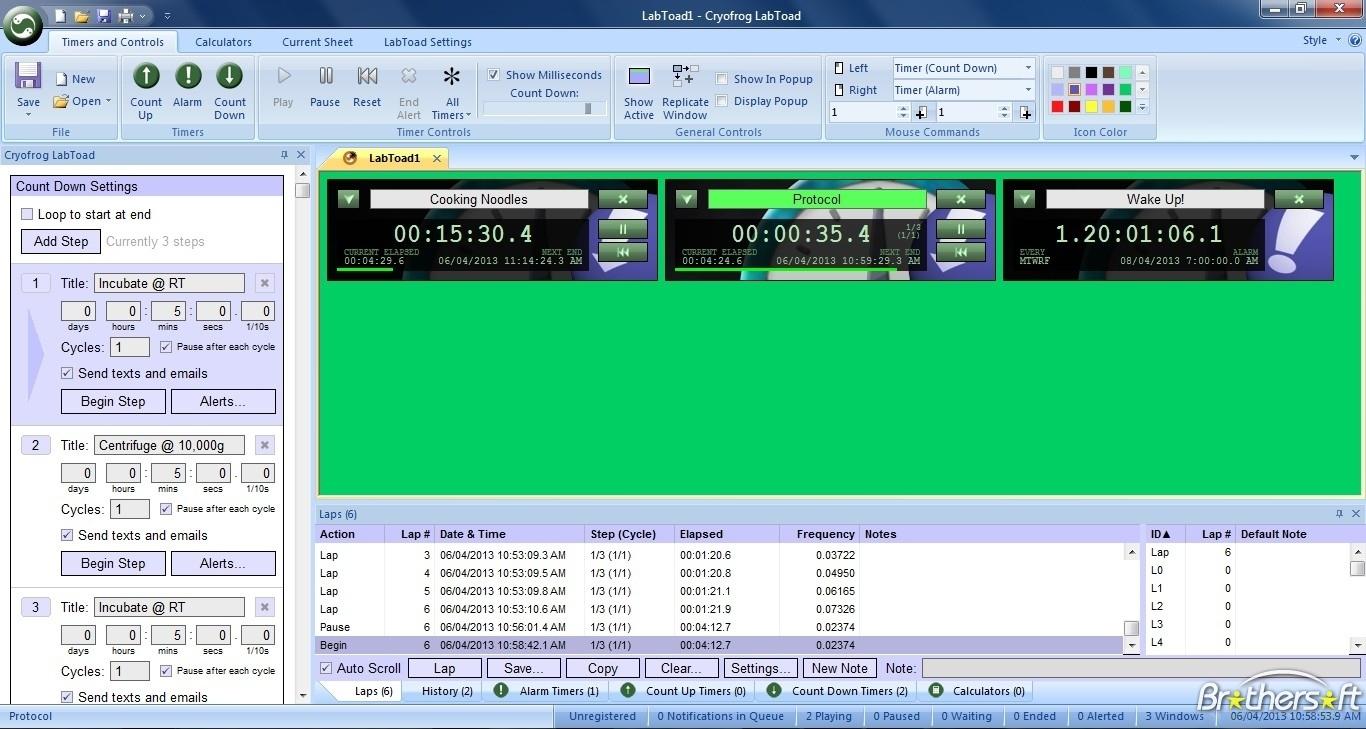Add an Alarm timer from the ribbon

tap(187, 86)
